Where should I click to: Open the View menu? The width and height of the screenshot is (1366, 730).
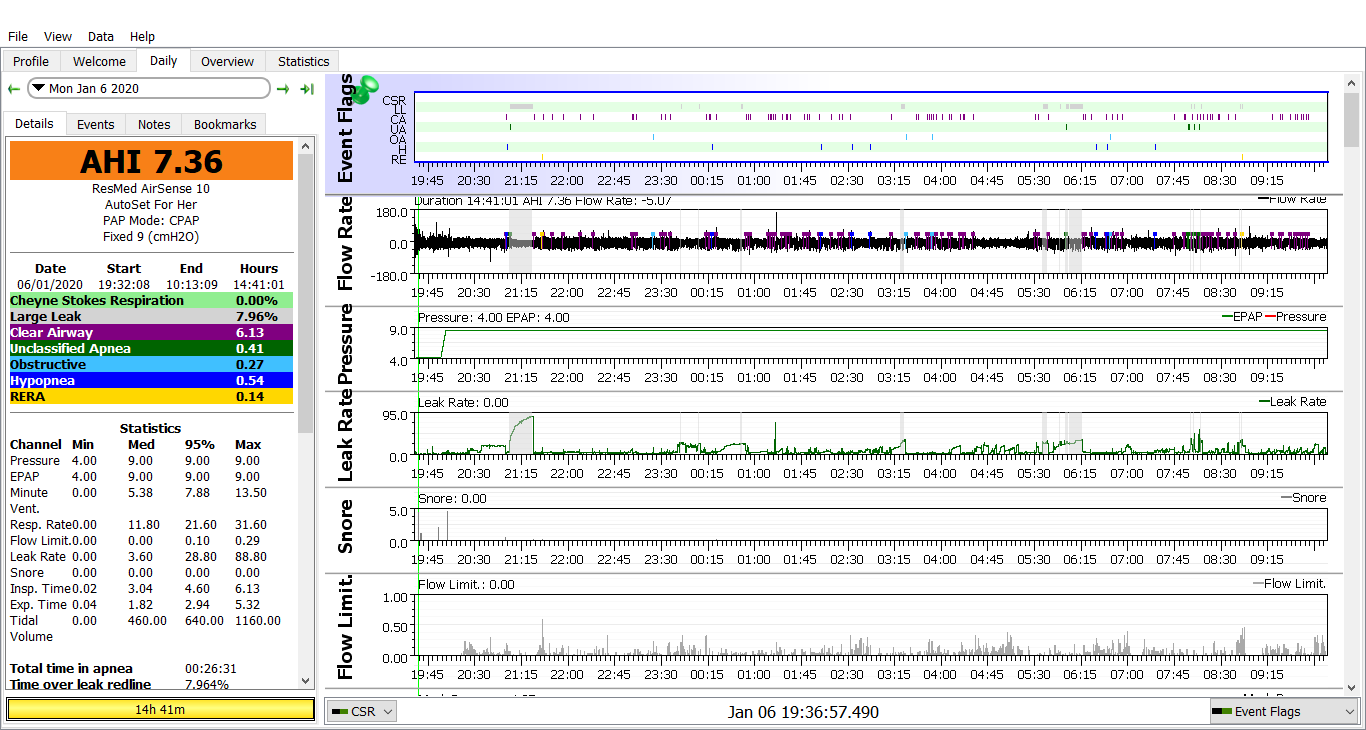58,36
